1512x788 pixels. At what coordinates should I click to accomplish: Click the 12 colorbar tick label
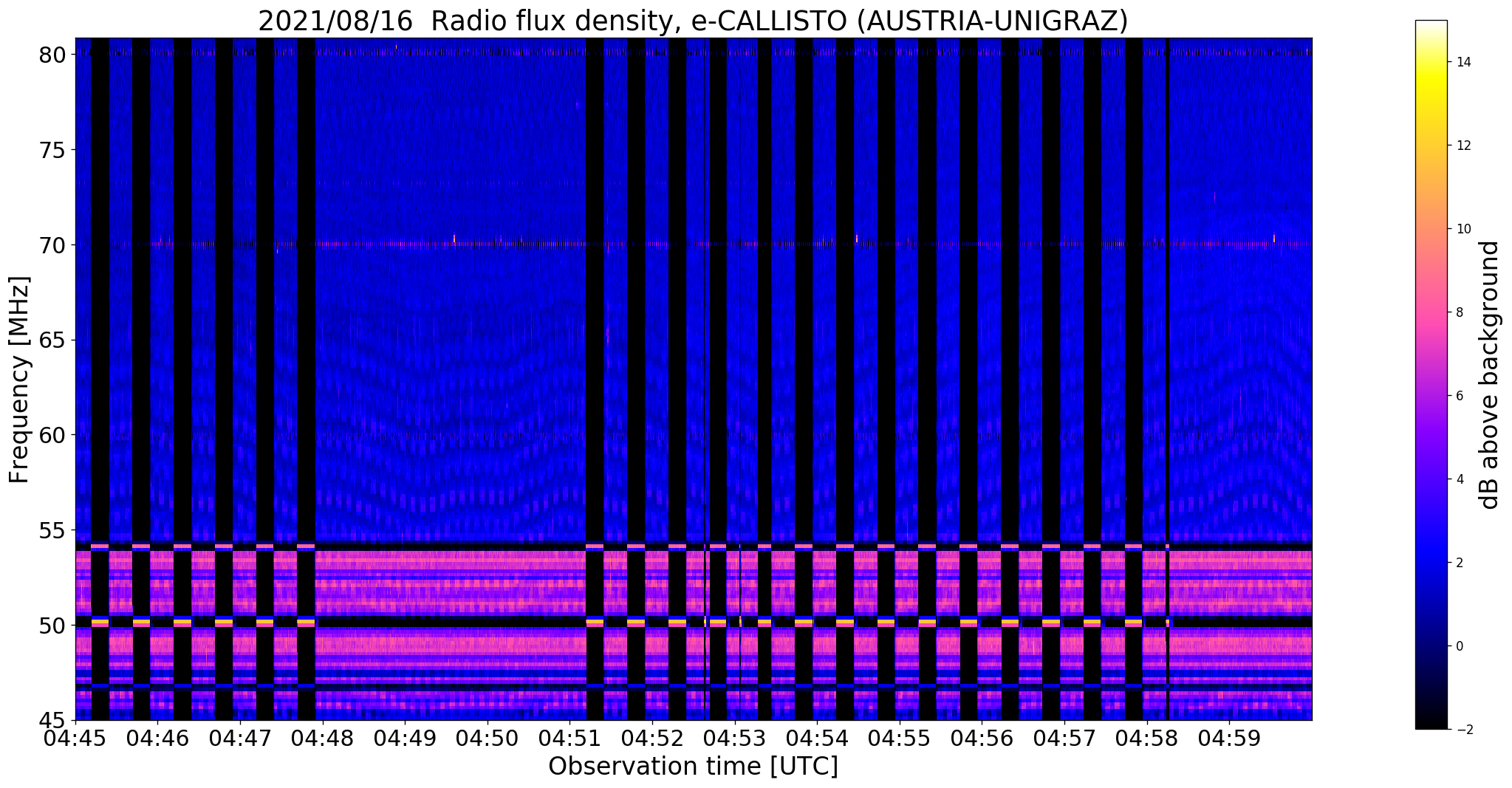point(1463,145)
